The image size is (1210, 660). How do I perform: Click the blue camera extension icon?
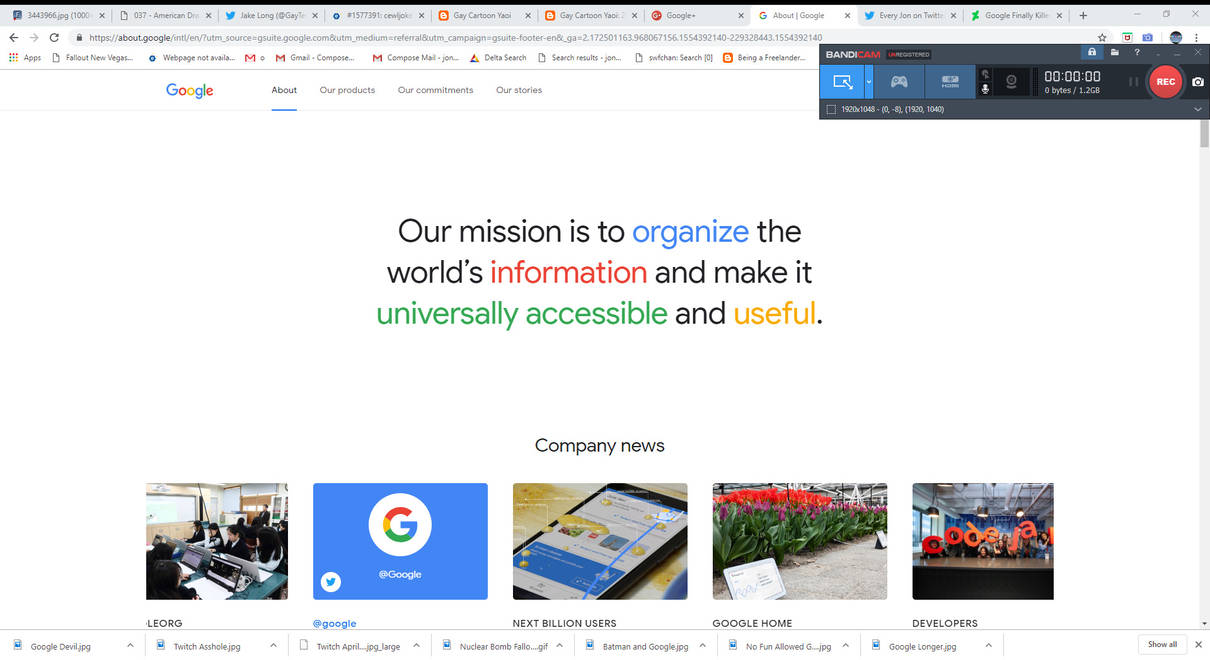[1148, 37]
